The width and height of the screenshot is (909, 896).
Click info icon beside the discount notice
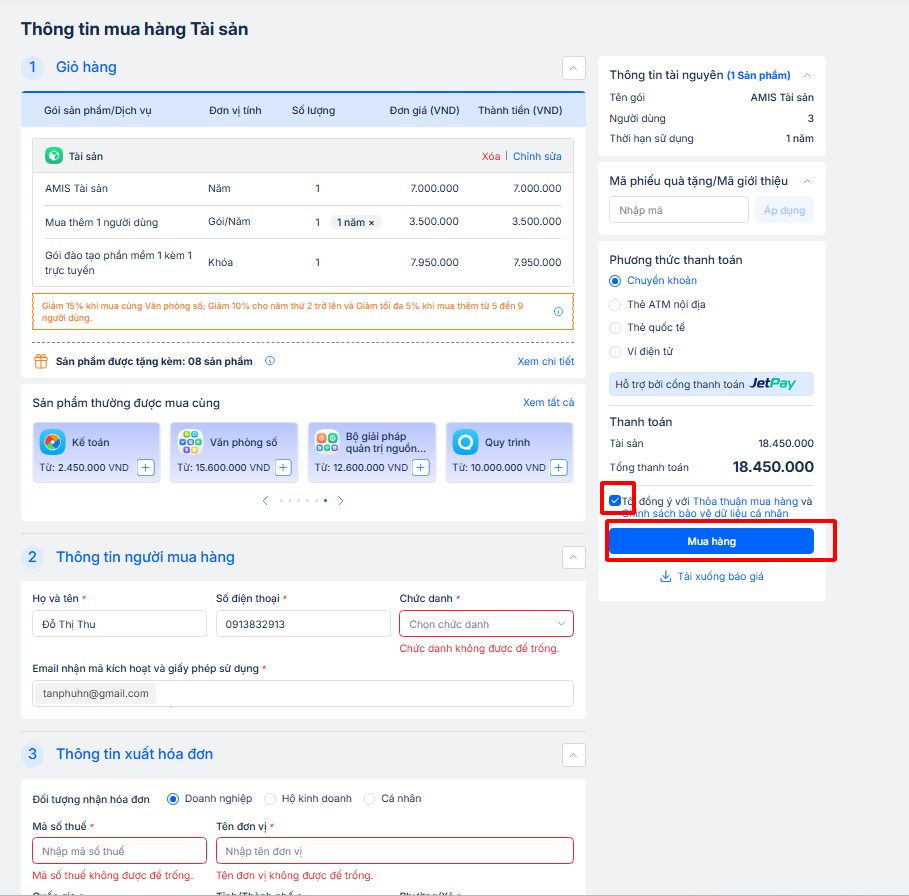(558, 312)
